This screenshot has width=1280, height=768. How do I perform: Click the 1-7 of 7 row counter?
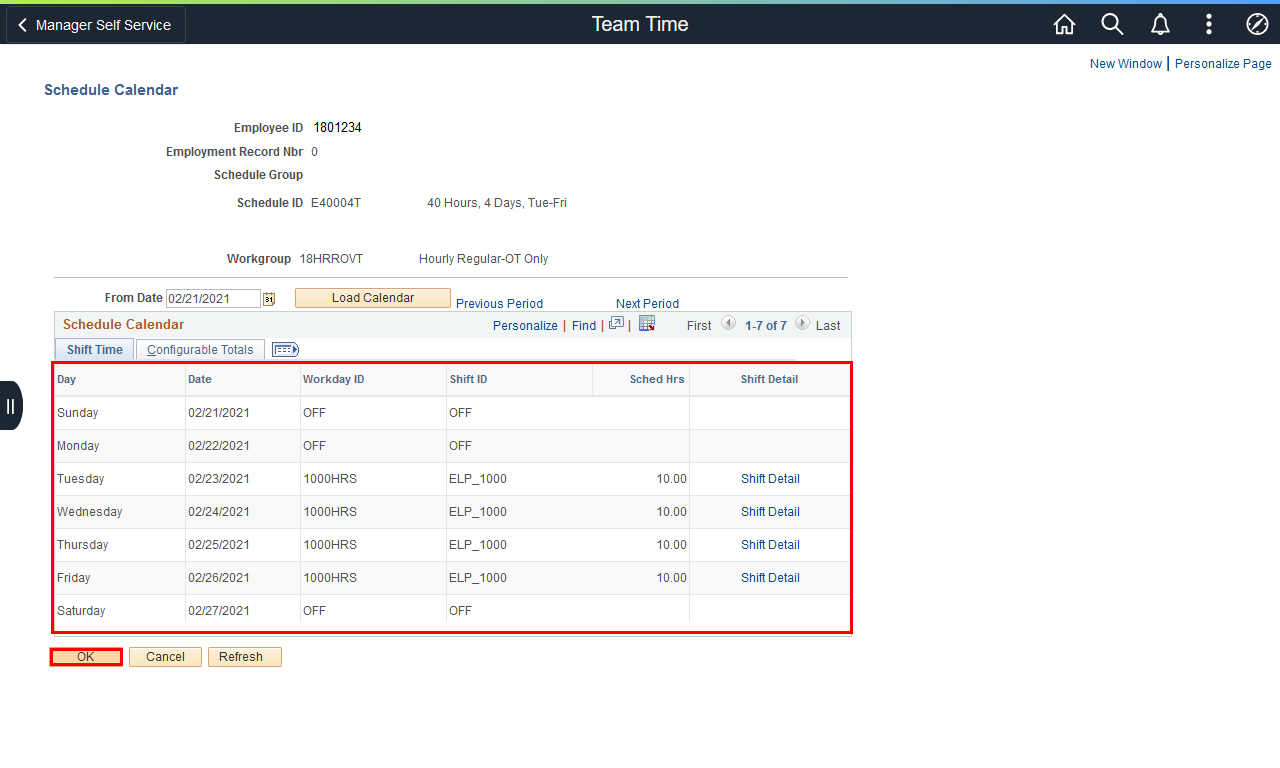pyautogui.click(x=766, y=326)
